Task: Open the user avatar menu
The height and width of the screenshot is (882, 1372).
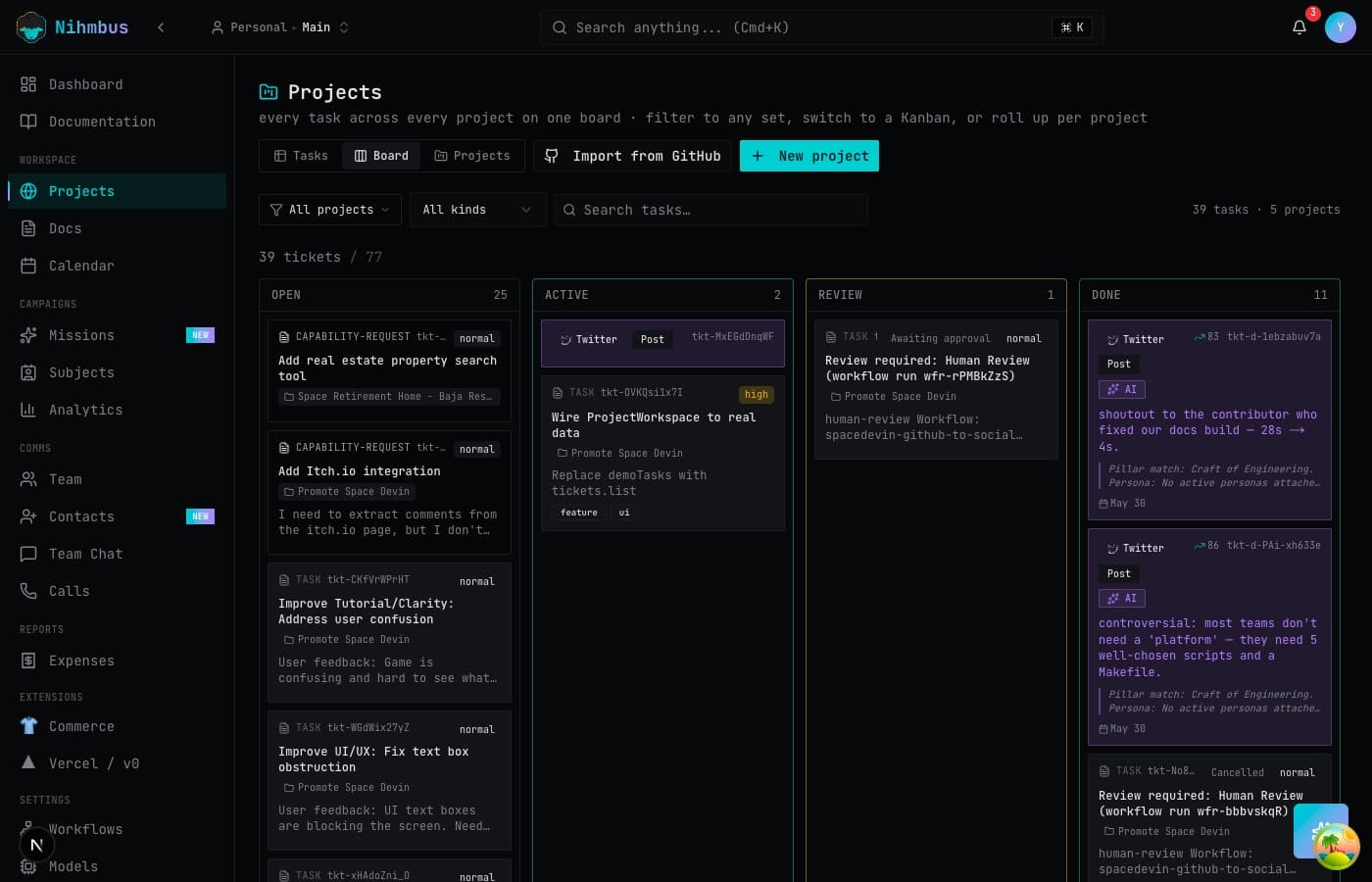Action: click(1341, 27)
